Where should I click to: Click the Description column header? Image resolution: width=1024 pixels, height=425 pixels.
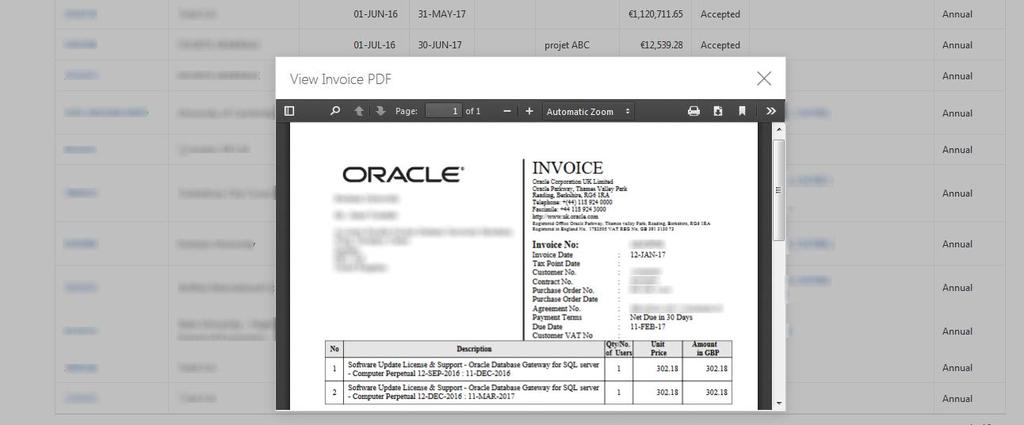(x=474, y=349)
